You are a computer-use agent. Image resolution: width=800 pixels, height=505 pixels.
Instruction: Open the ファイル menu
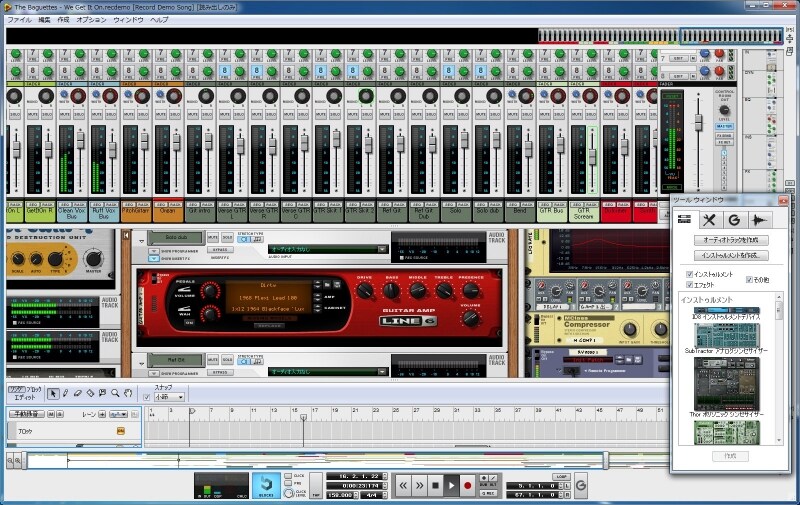(x=19, y=20)
